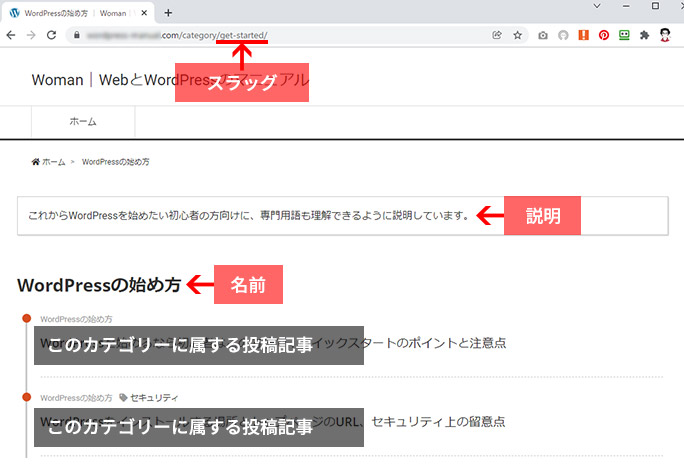Screen dimensions: 684x465
Task: Click the orange exclamation extension icon
Action: (584, 35)
